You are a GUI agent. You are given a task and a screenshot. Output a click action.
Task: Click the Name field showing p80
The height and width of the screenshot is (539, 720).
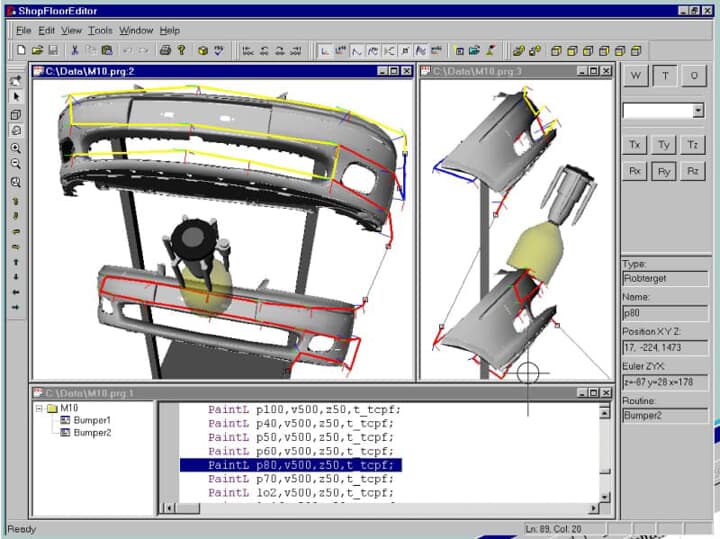pyautogui.click(x=664, y=313)
